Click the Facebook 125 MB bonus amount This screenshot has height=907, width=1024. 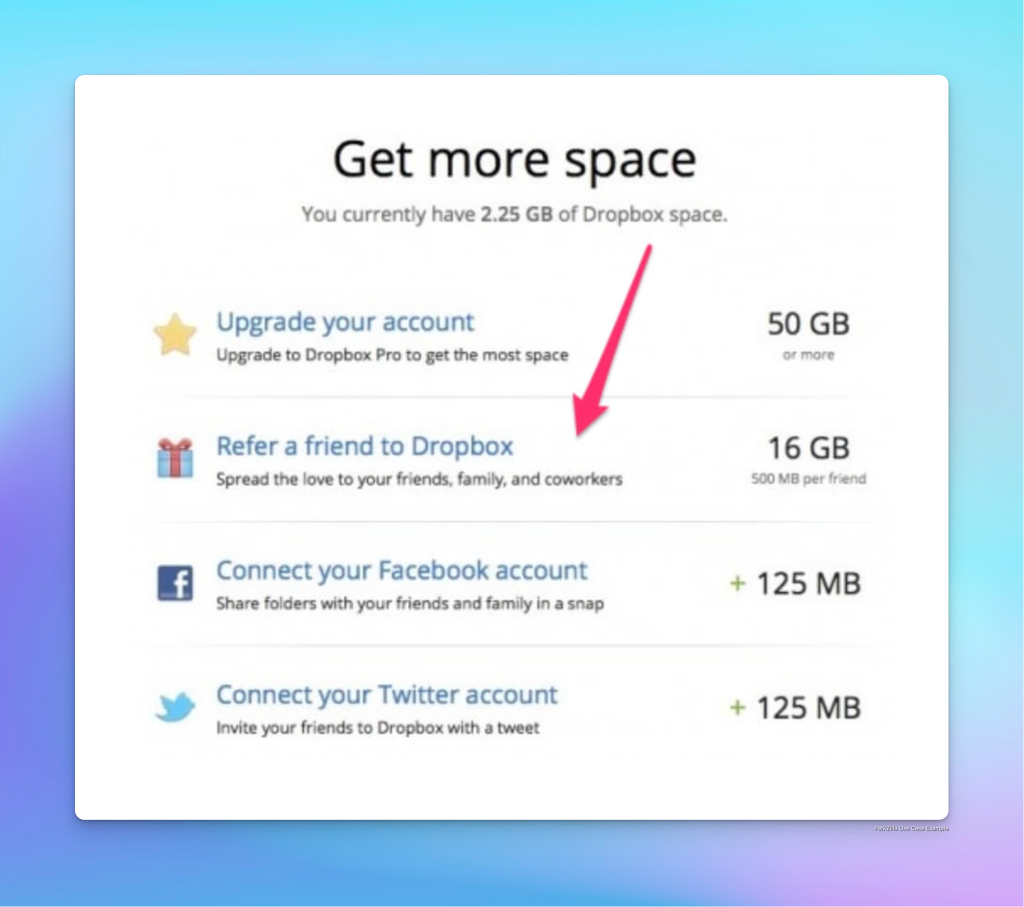(808, 583)
